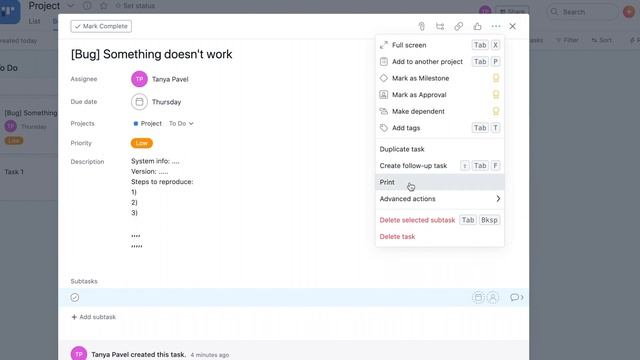
Task: Click the subtask branch icon in task header
Action: (x=440, y=27)
